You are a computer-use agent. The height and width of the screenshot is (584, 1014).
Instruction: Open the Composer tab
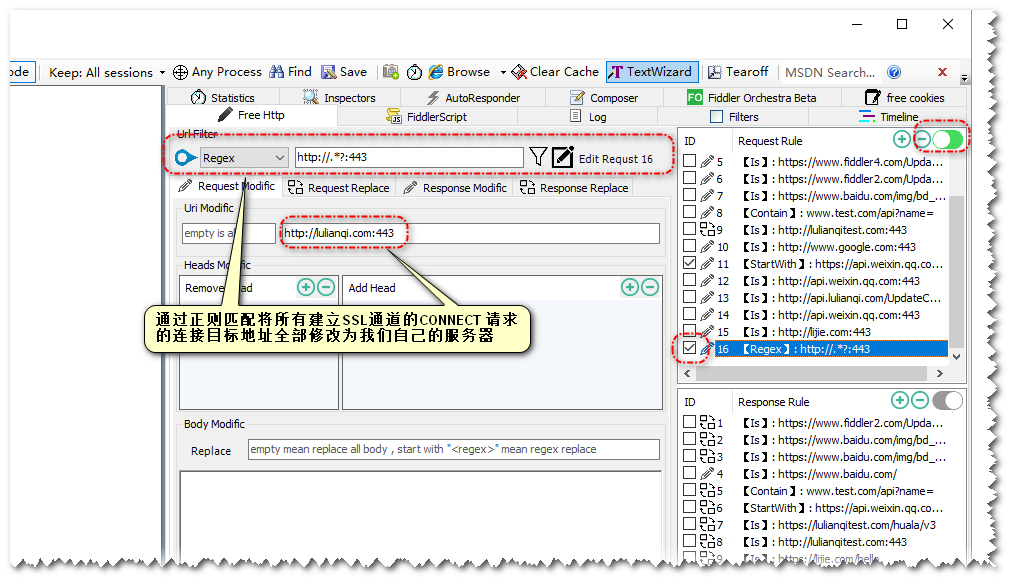coord(603,98)
